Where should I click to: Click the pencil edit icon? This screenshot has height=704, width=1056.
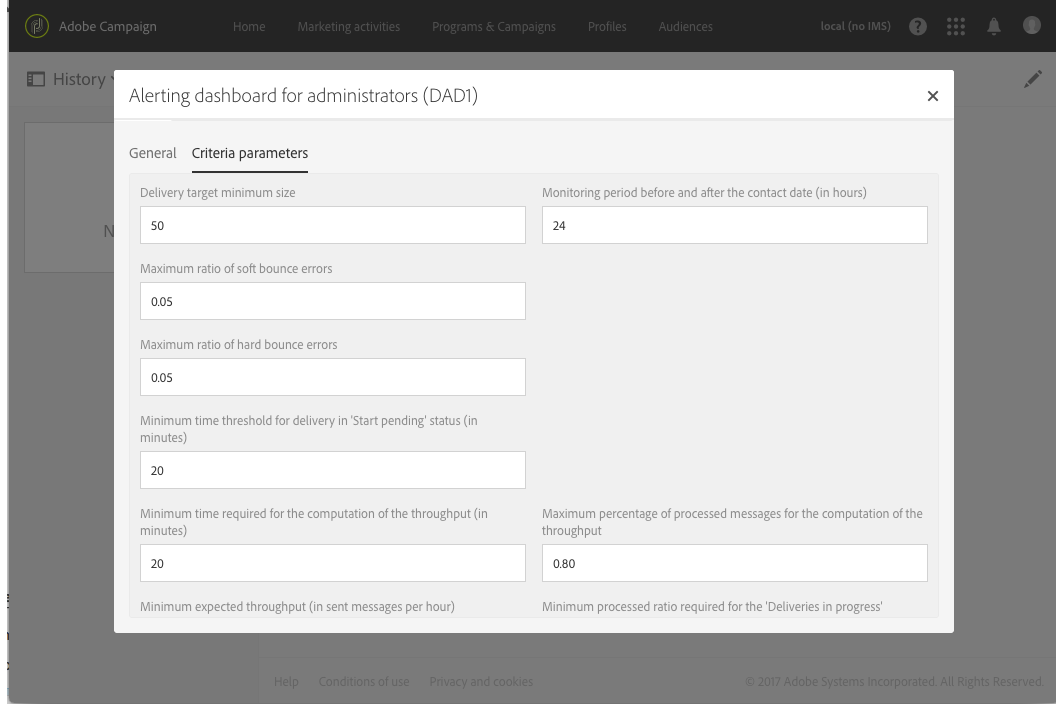pos(1033,80)
